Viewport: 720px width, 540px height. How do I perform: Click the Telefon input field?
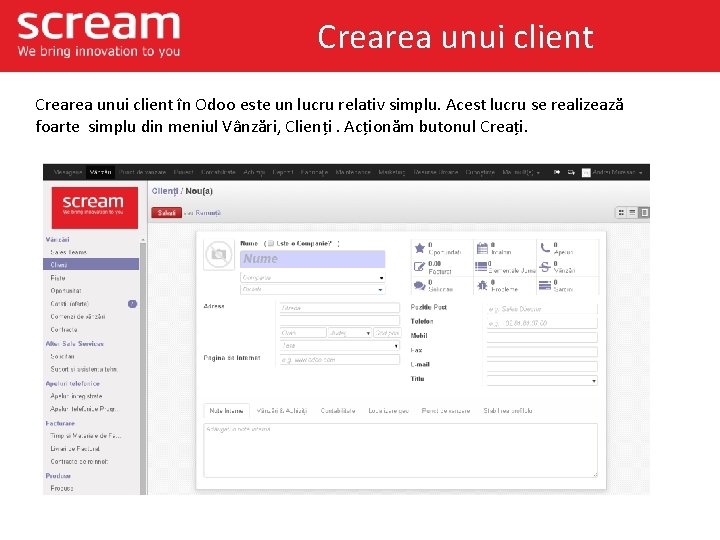tap(542, 323)
